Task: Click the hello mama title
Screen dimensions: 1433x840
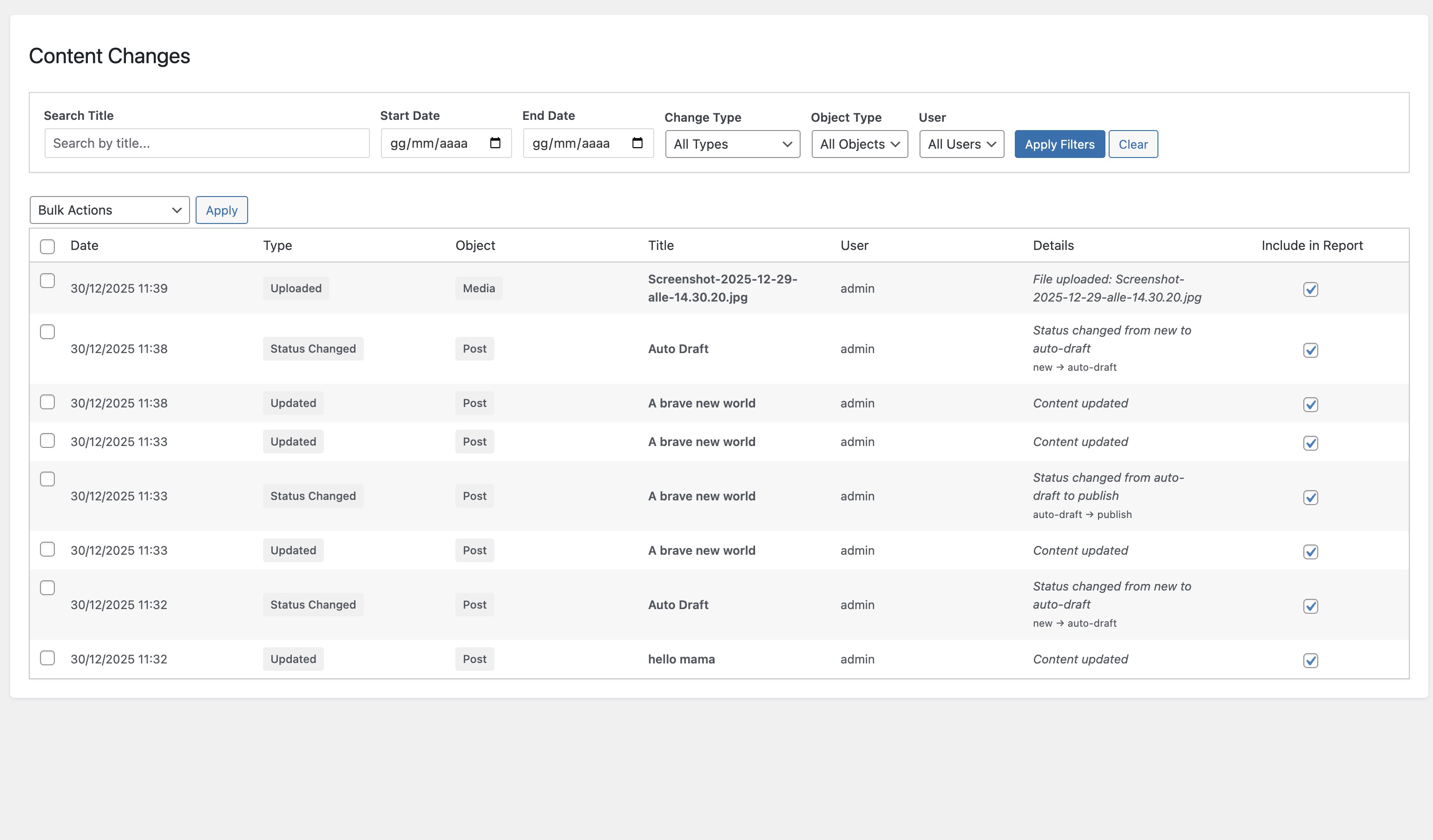Action: (x=681, y=659)
